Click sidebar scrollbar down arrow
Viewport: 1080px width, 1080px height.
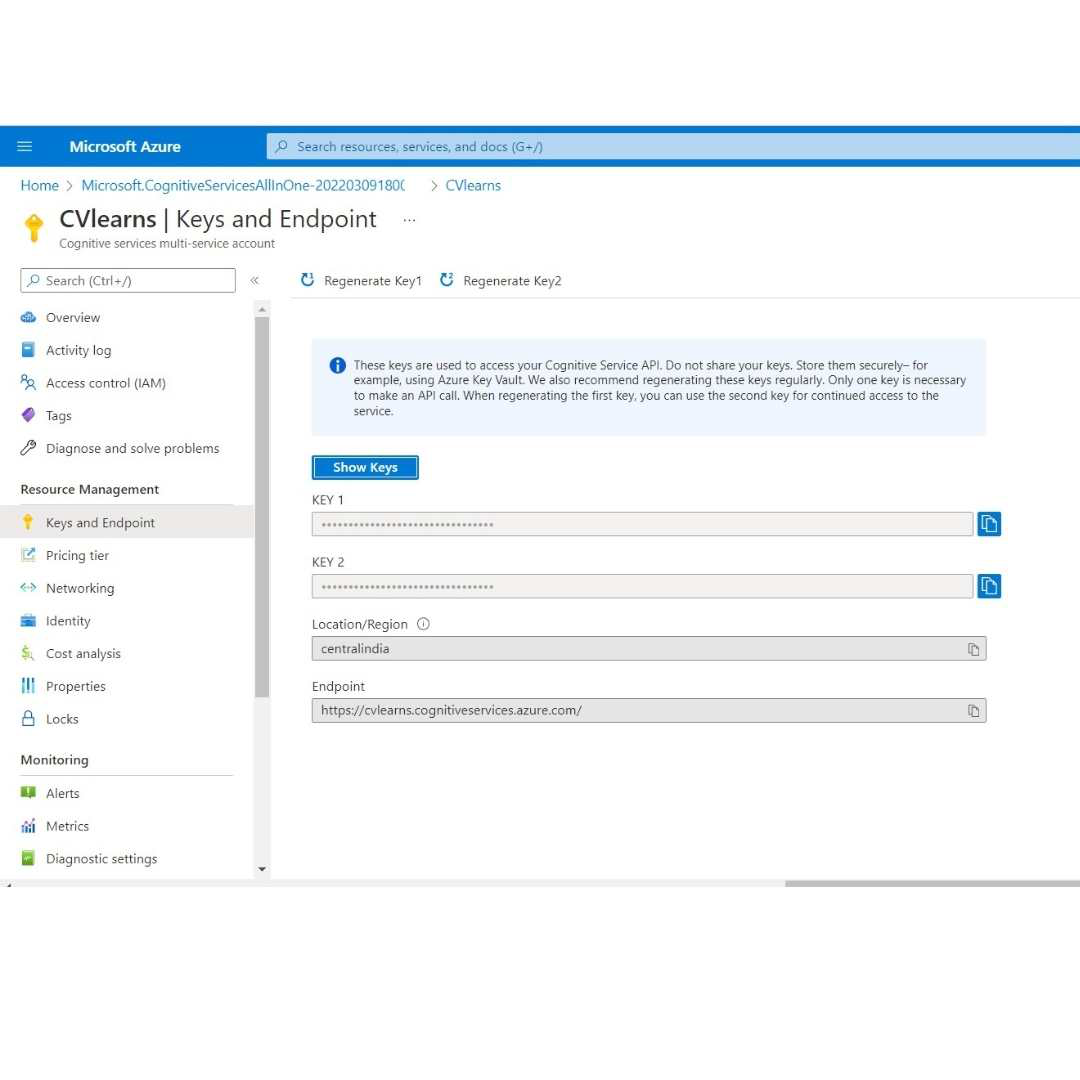(x=262, y=869)
